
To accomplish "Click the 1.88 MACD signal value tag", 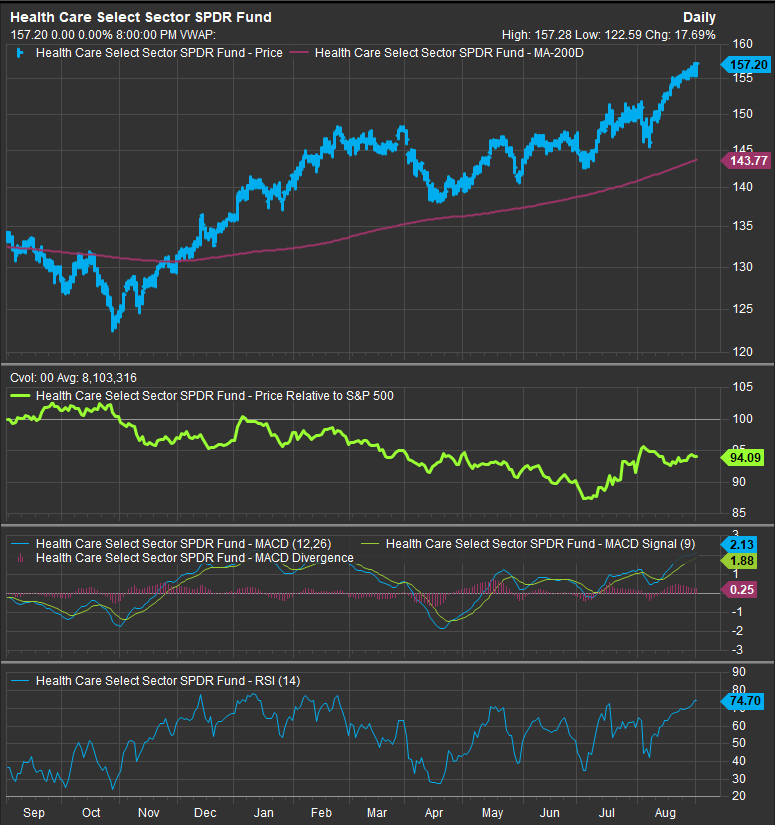I will pyautogui.click(x=741, y=561).
